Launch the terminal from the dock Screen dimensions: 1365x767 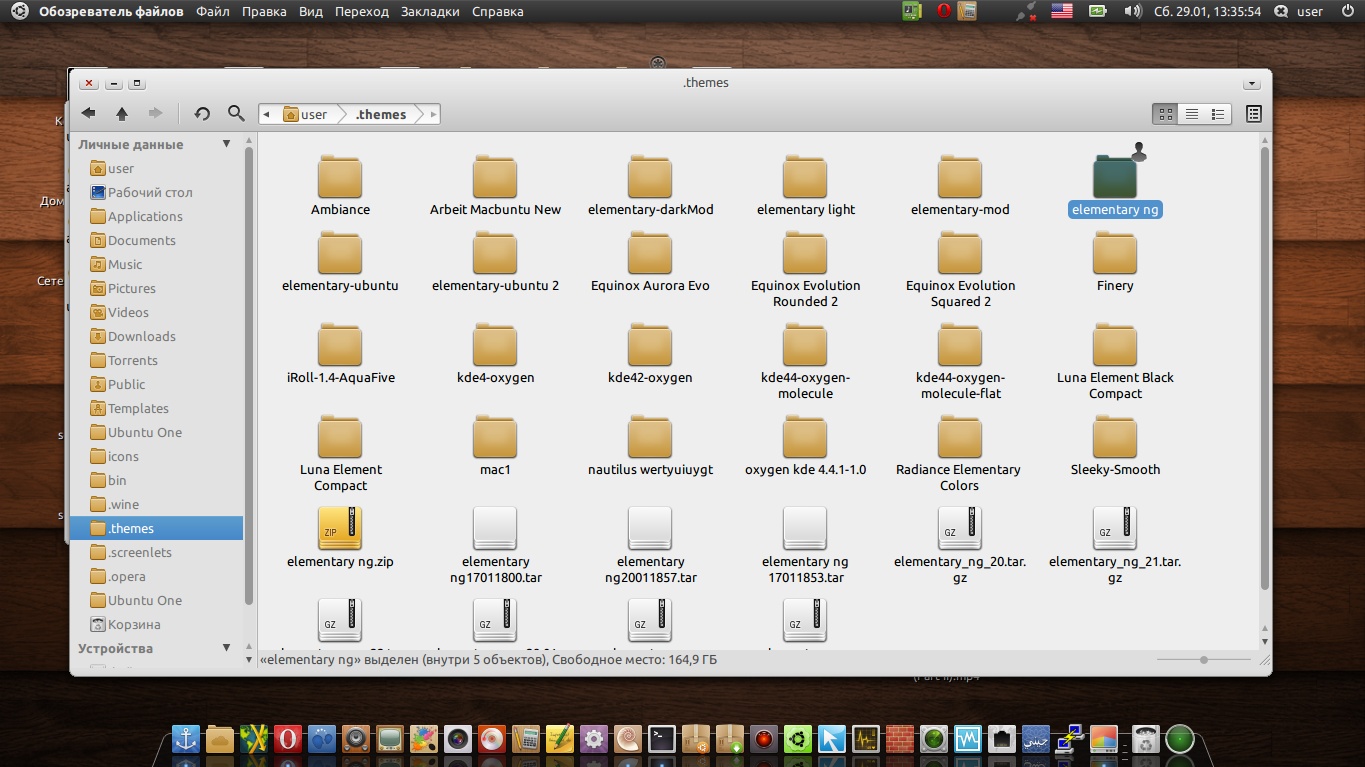coord(662,740)
